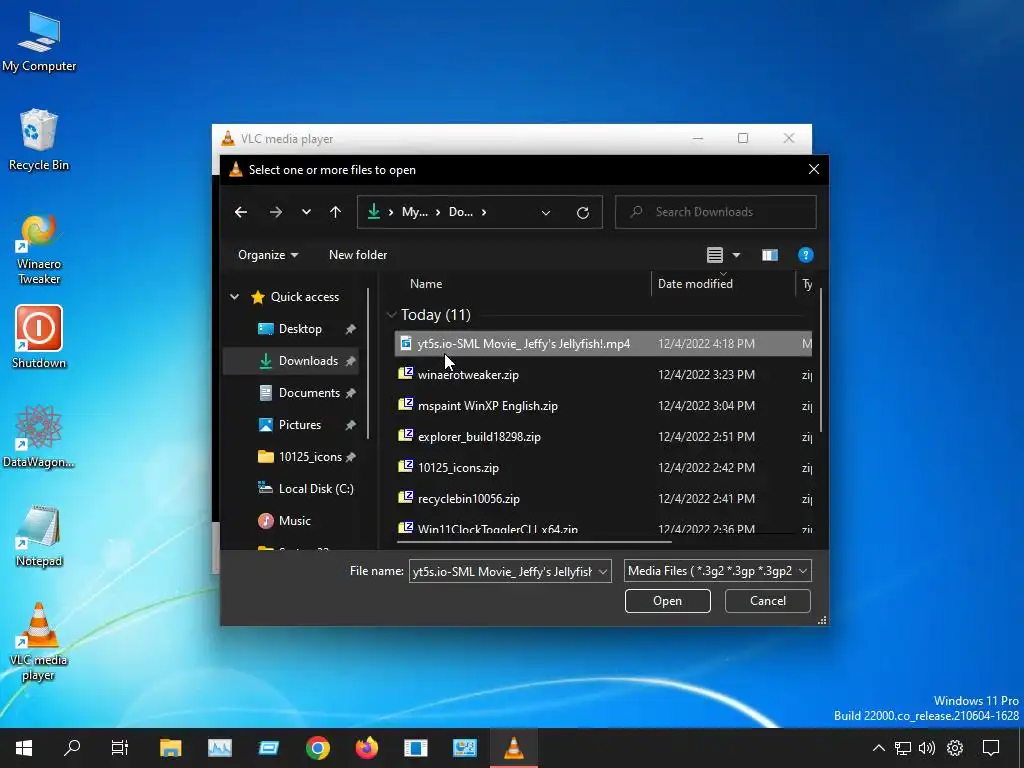
Task: Click the taskbar search magnifier
Action: (72, 748)
